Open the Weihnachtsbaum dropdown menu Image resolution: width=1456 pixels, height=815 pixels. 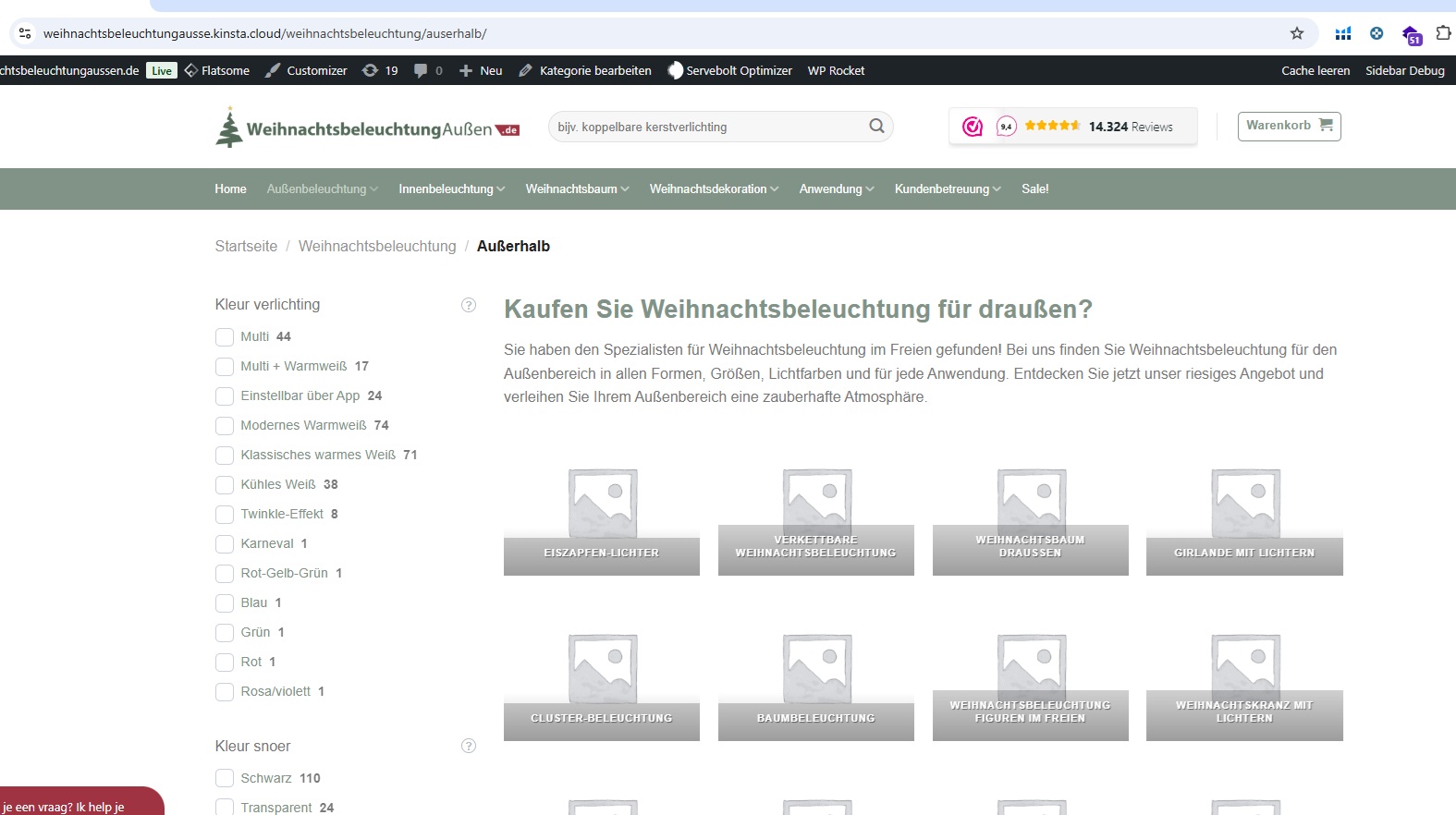pos(577,189)
